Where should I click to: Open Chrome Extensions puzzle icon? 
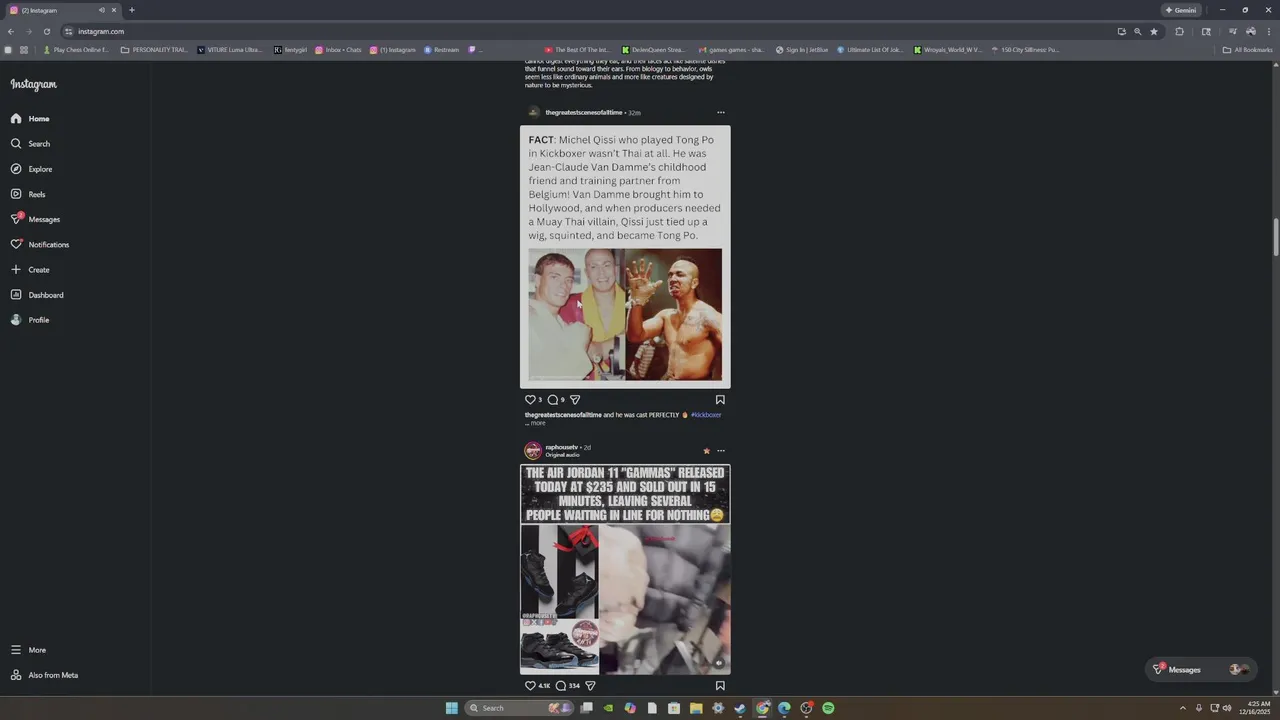click(x=1180, y=31)
